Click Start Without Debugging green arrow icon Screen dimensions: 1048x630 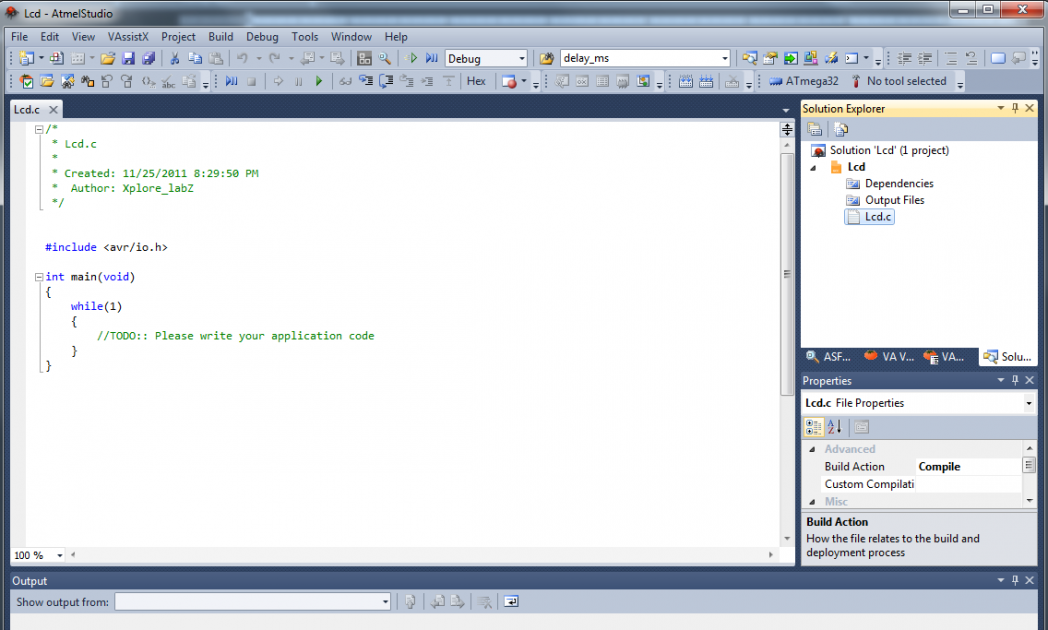[411, 58]
